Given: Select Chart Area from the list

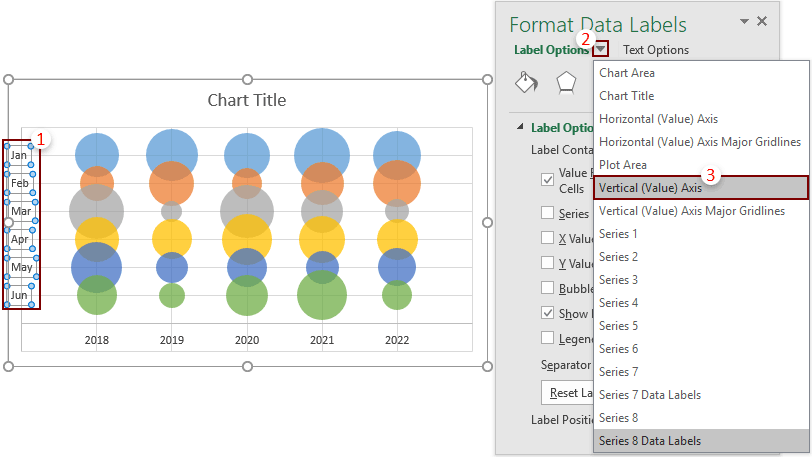Looking at the screenshot, I should coord(701,73).
